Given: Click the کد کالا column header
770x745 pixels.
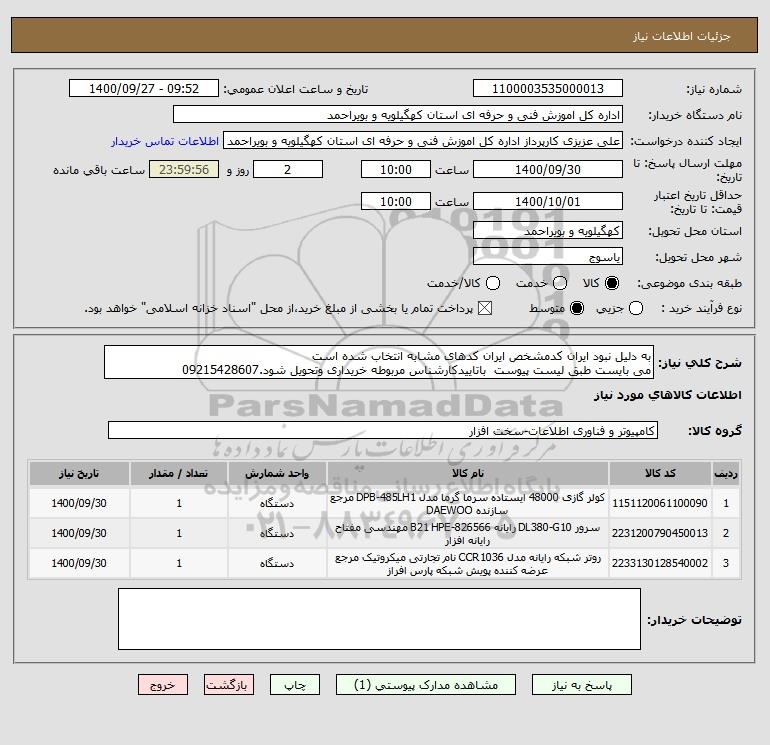Looking at the screenshot, I should [x=660, y=474].
